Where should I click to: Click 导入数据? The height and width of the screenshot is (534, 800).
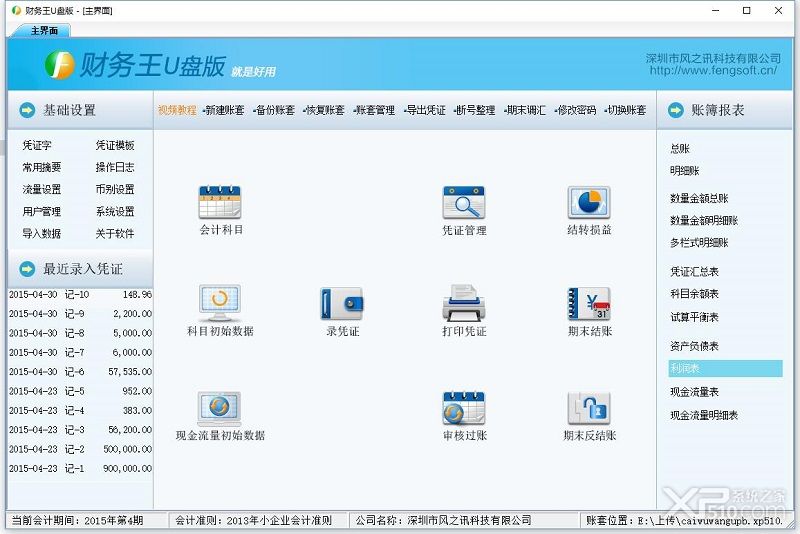pos(41,234)
